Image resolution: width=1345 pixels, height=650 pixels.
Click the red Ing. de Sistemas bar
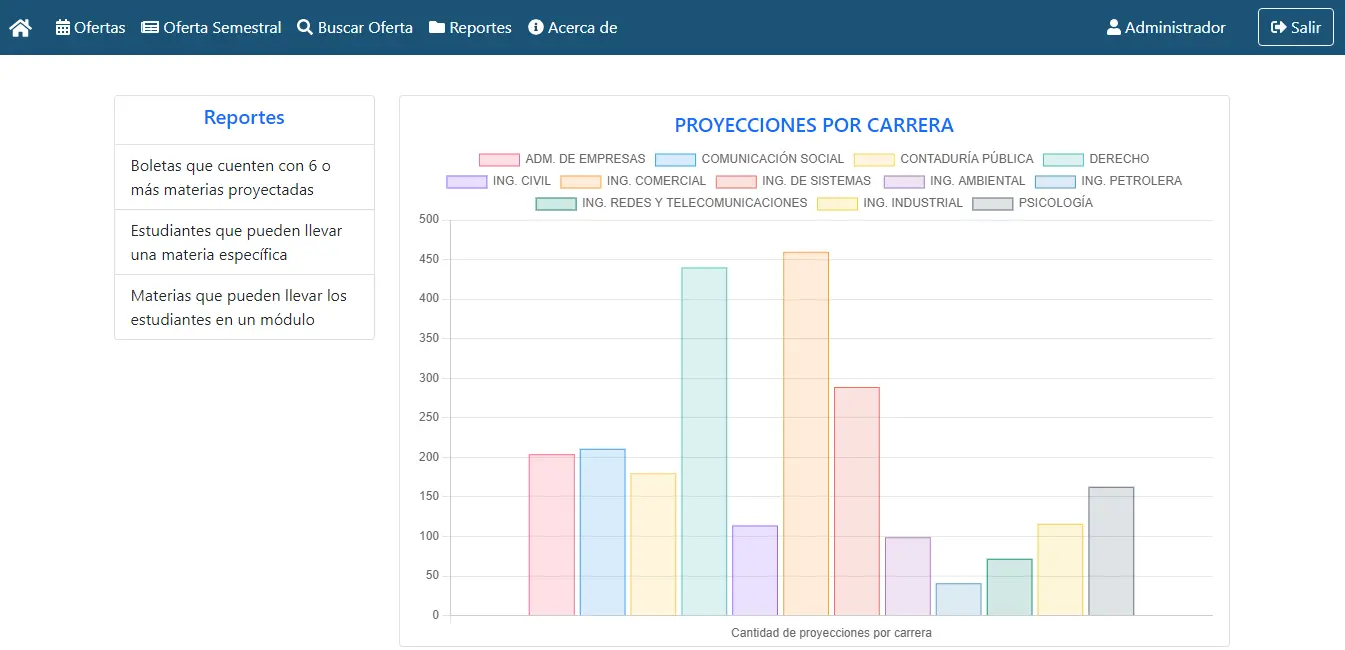tap(857, 501)
